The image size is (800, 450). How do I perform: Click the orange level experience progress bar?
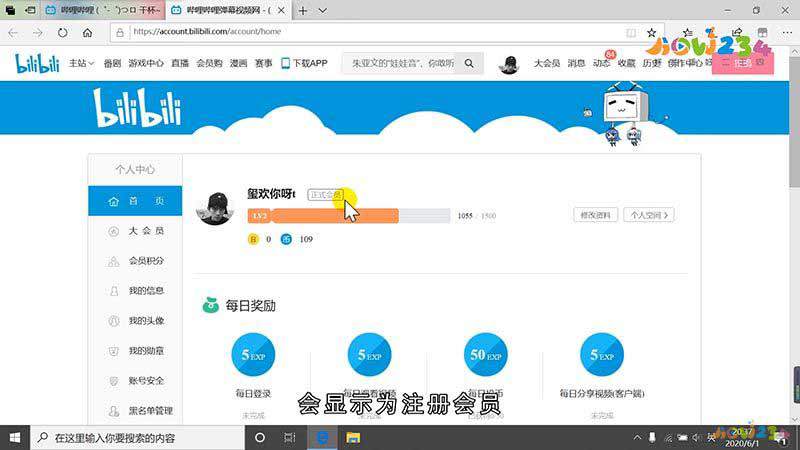(348, 216)
